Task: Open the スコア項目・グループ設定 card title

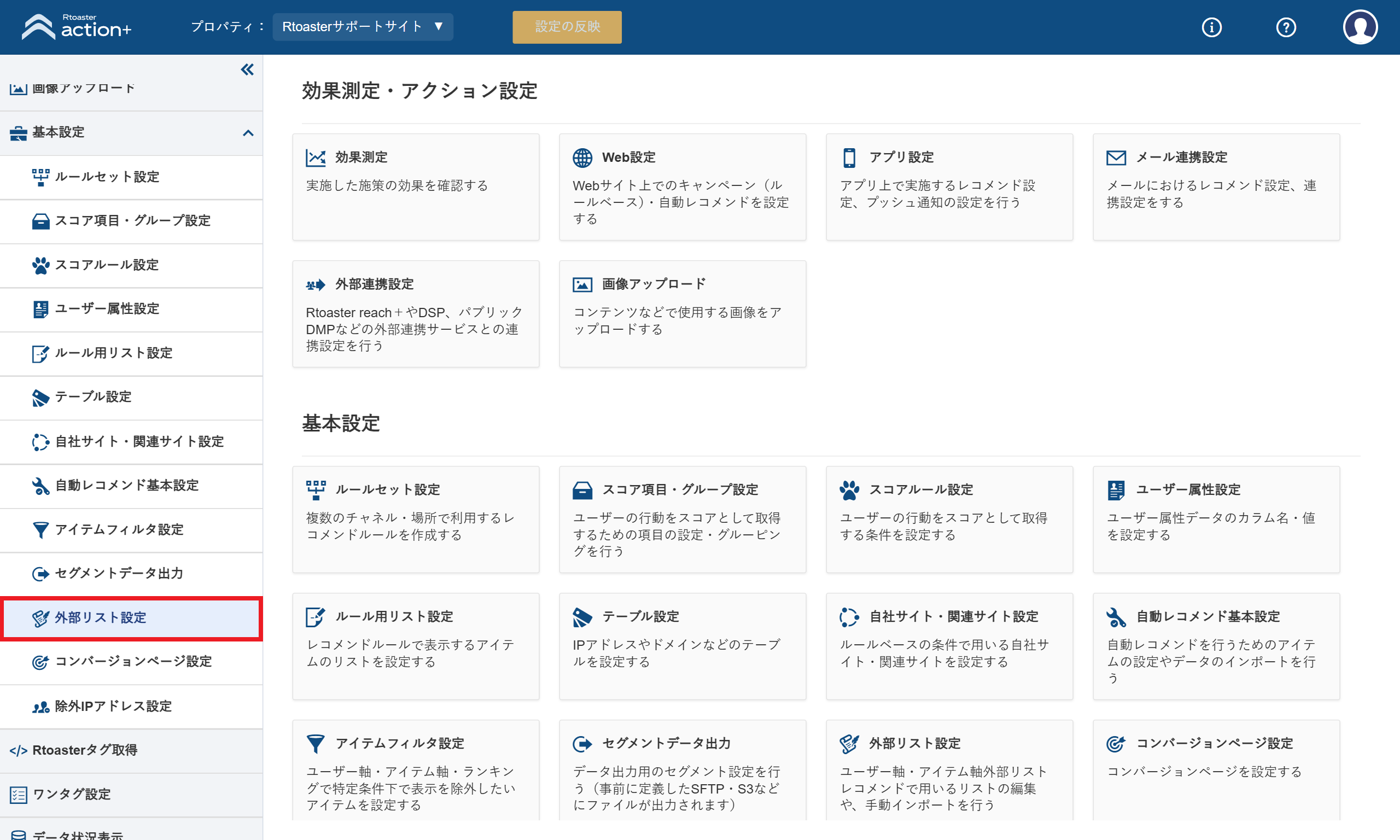Action: pos(680,489)
